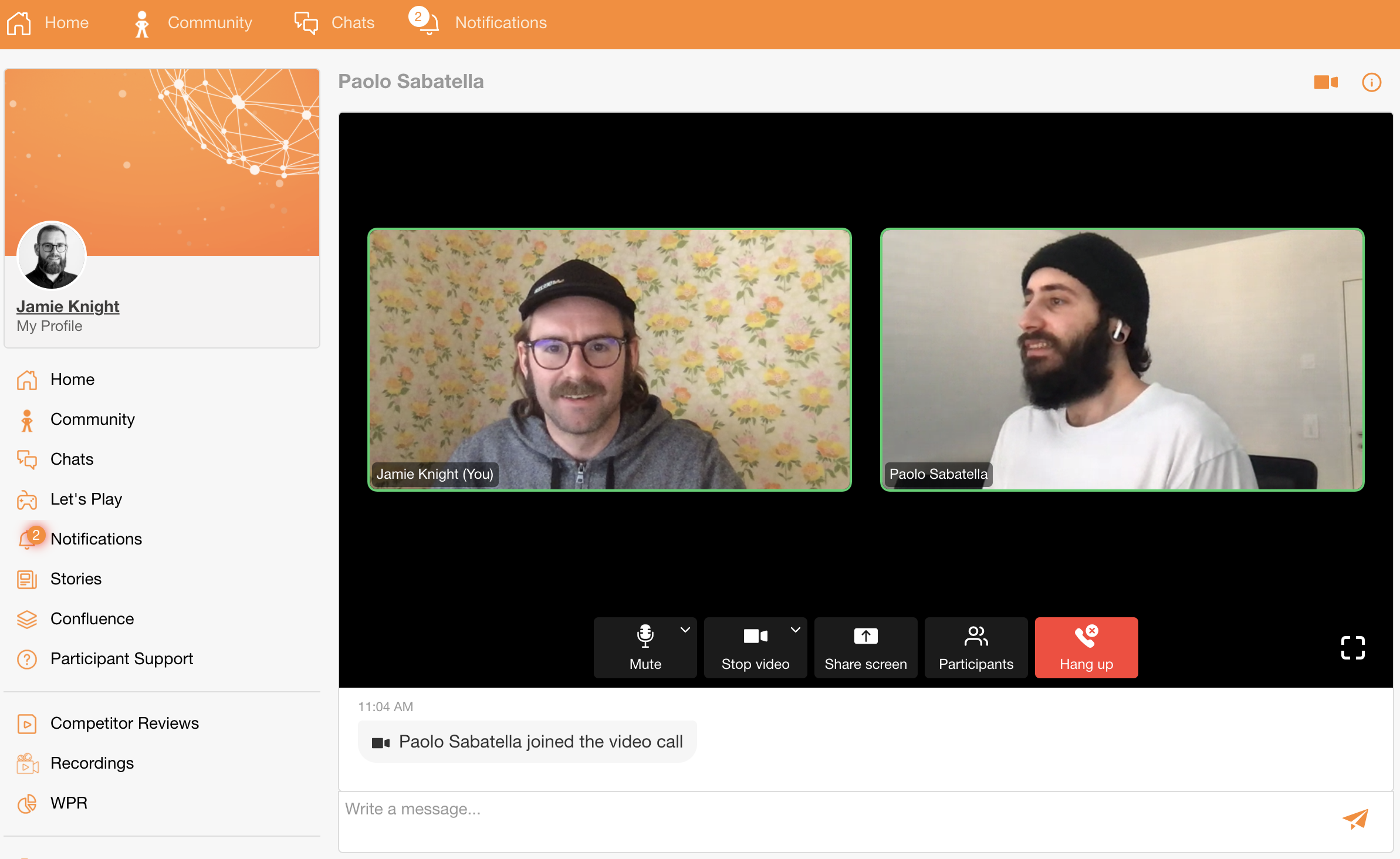Screen dimensions: 1400x859
Task: Open chat info circle icon
Action: [1371, 82]
